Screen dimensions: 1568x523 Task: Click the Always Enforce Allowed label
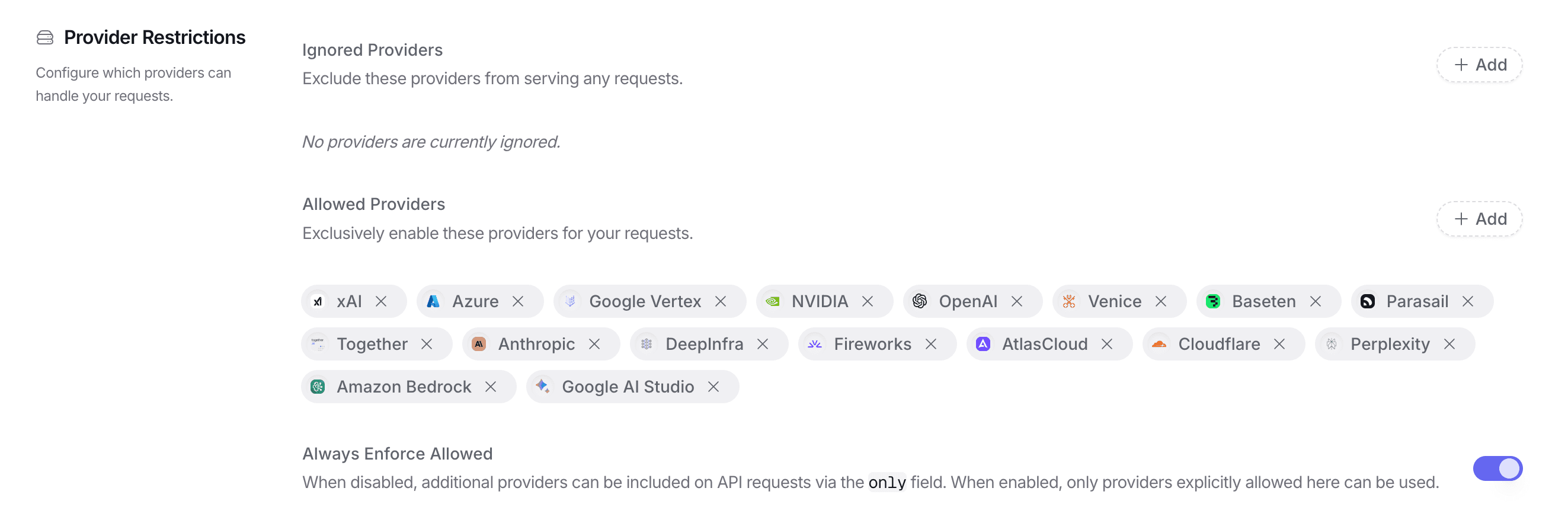(398, 454)
